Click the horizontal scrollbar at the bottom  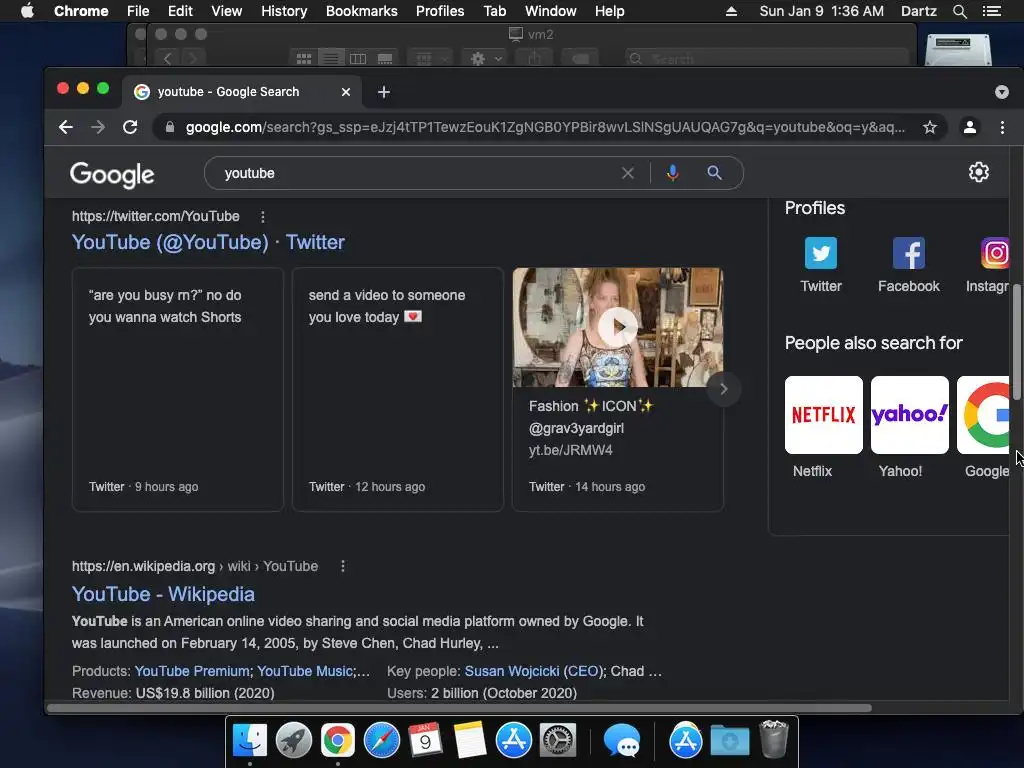tap(460, 708)
